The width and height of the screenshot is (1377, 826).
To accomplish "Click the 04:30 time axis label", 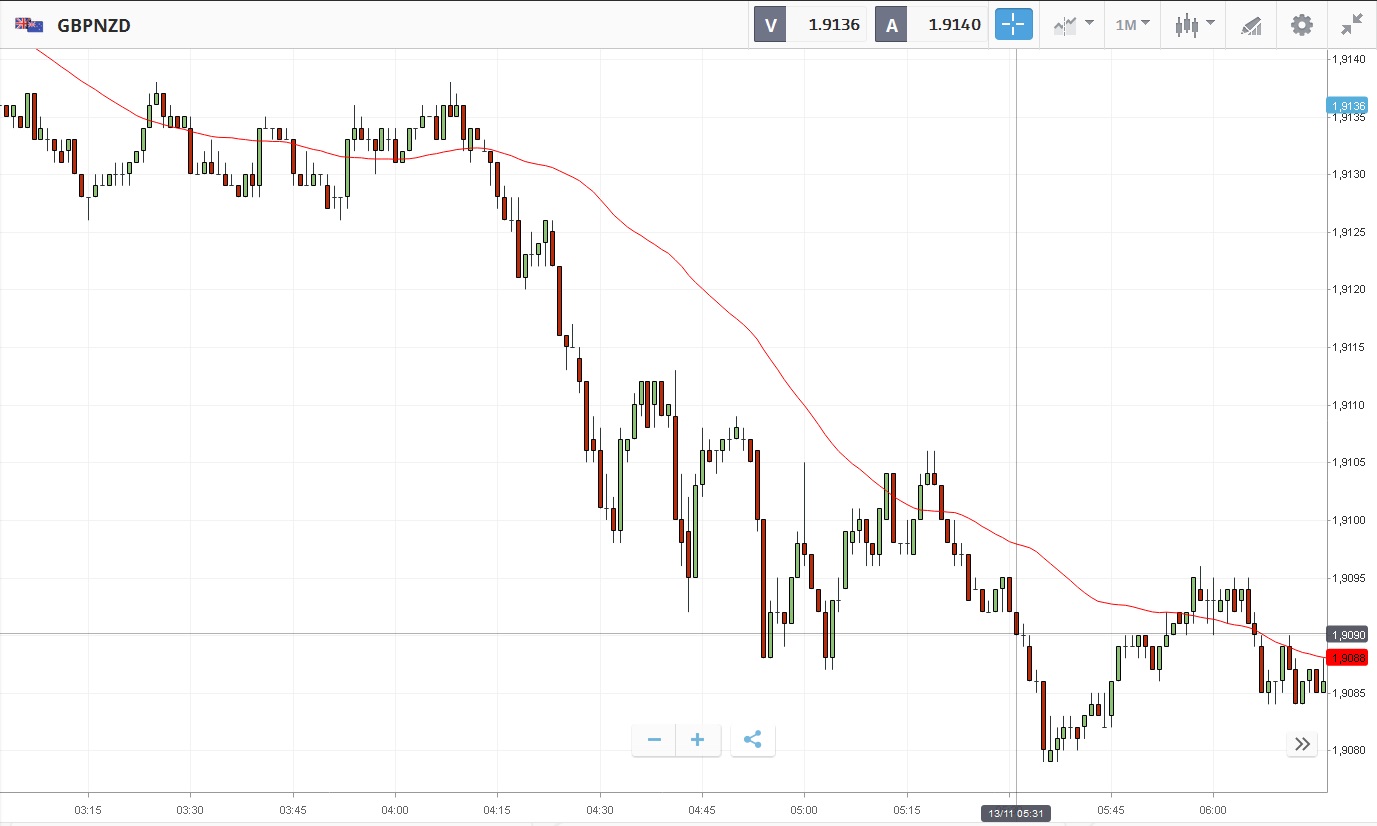I will pyautogui.click(x=600, y=809).
